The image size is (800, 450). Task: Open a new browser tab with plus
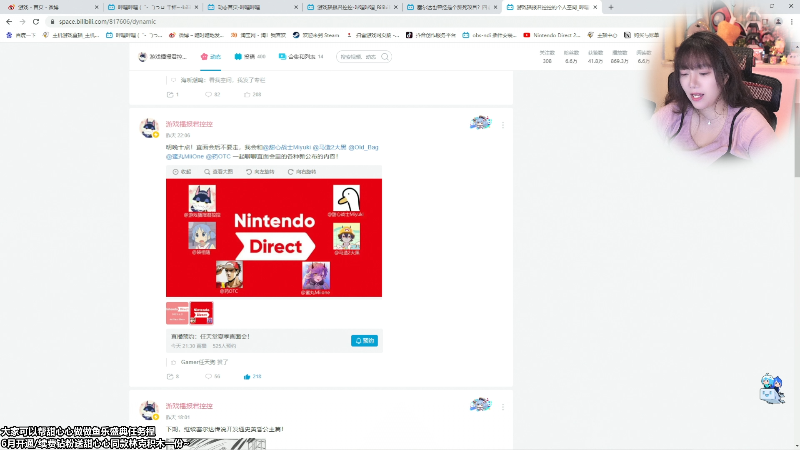[611, 7]
